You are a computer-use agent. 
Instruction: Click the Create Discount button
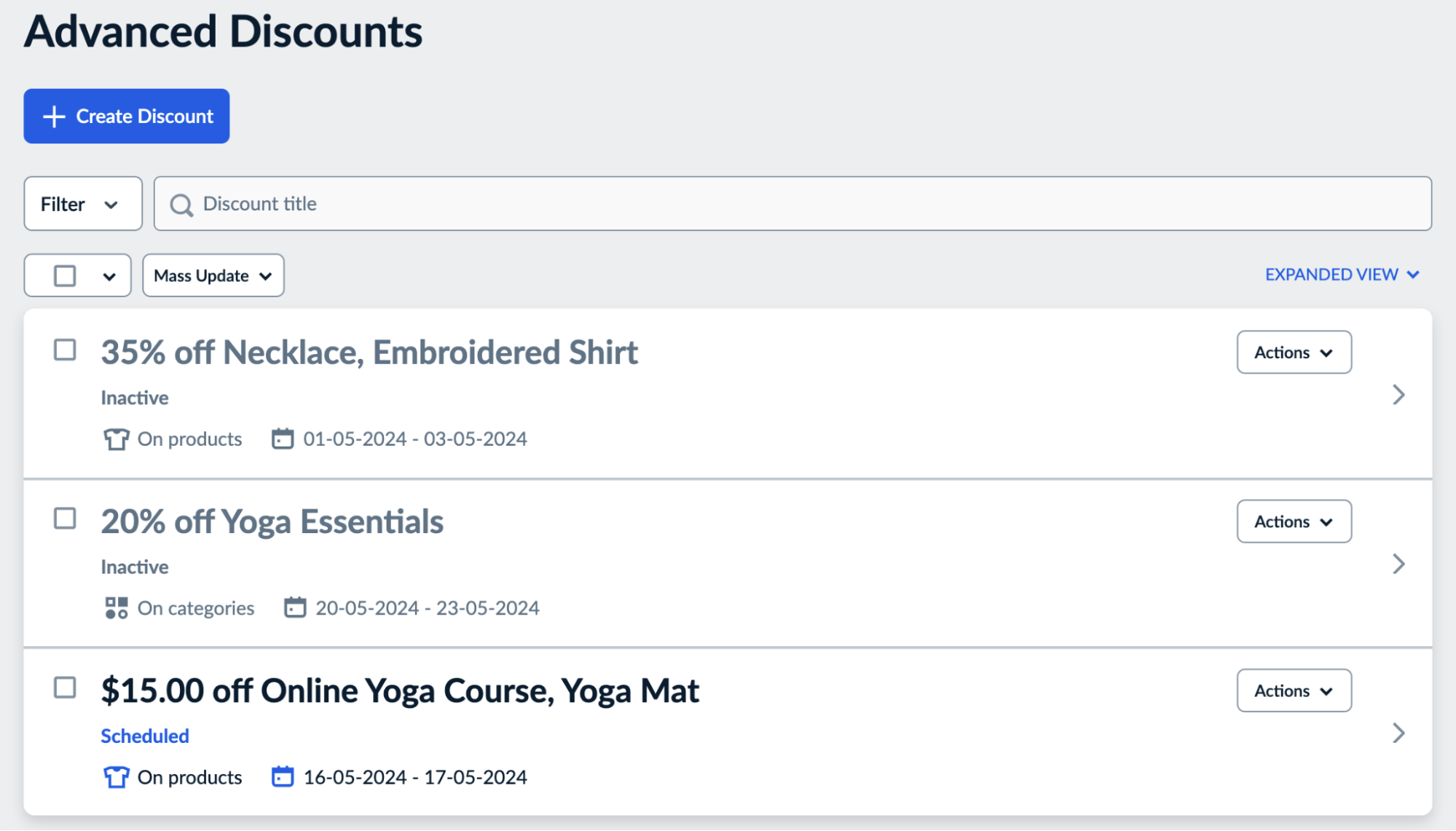(x=126, y=115)
